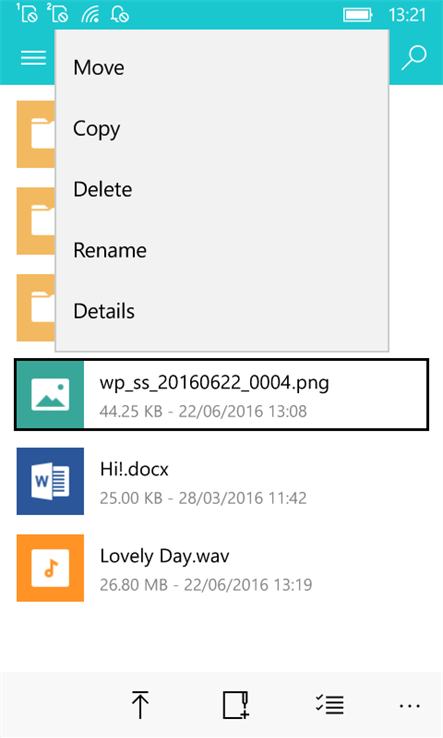Tap the select items checklist icon

[x=330, y=705]
